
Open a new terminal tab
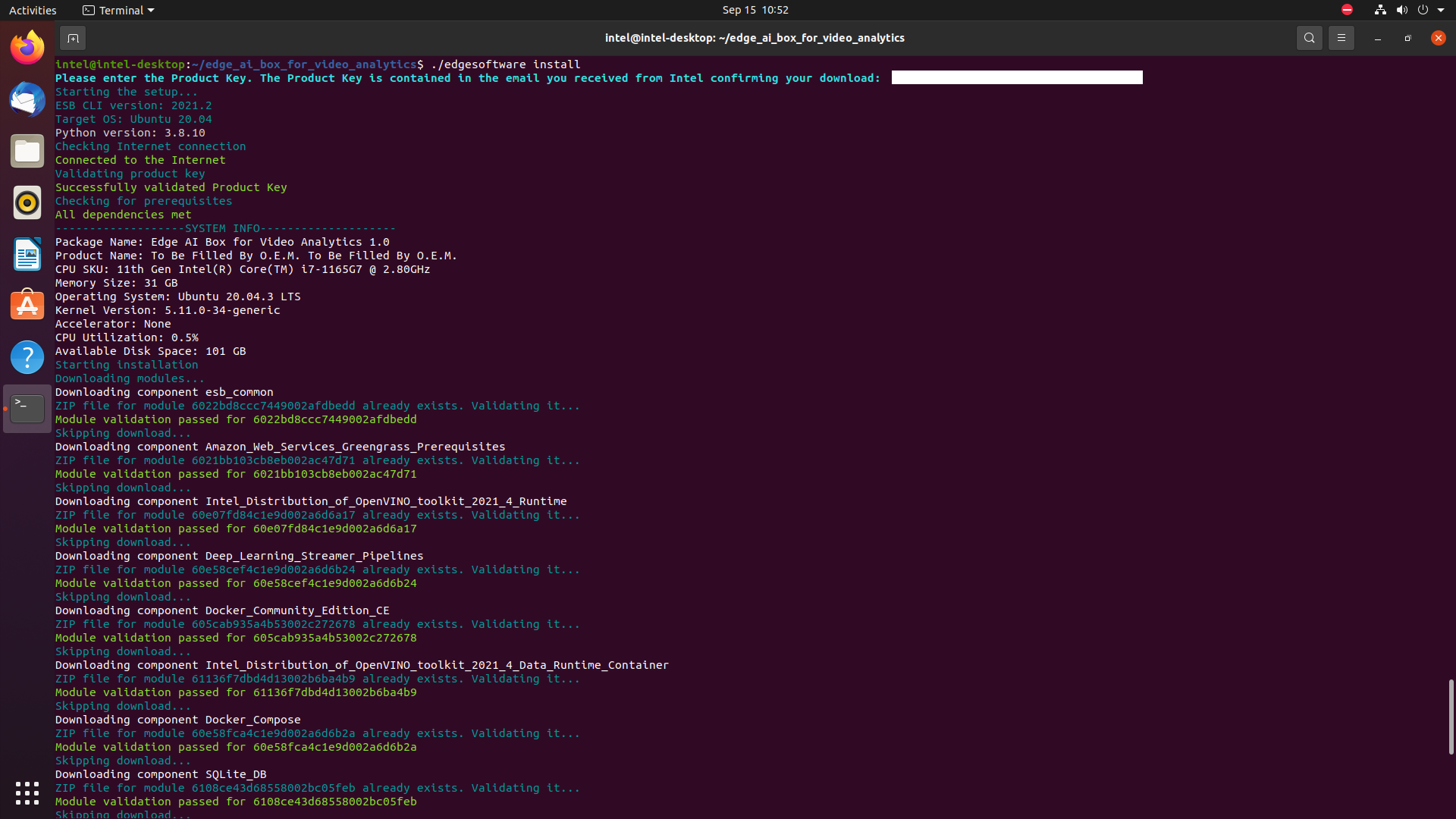coord(73,38)
